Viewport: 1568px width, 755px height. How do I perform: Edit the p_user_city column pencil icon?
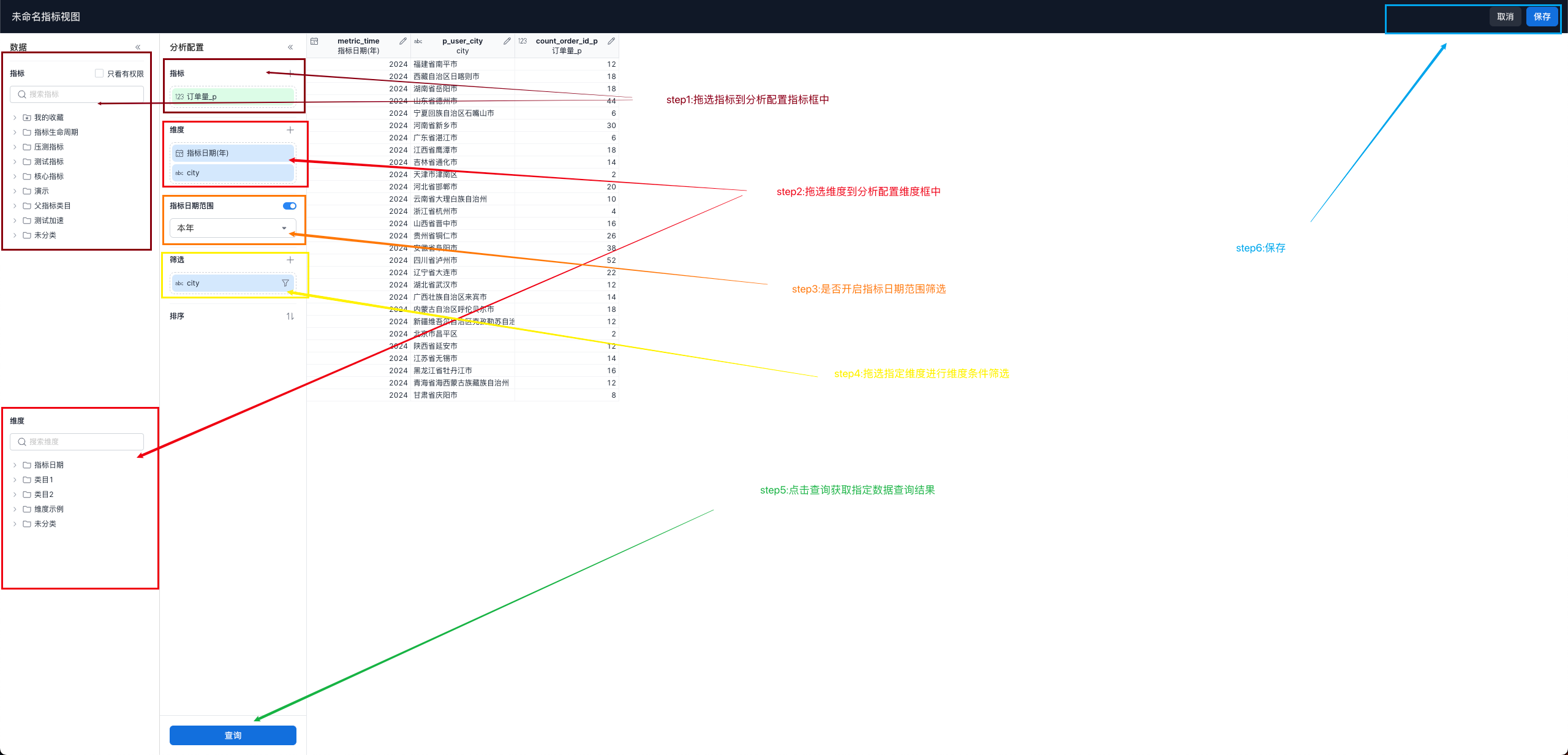507,41
